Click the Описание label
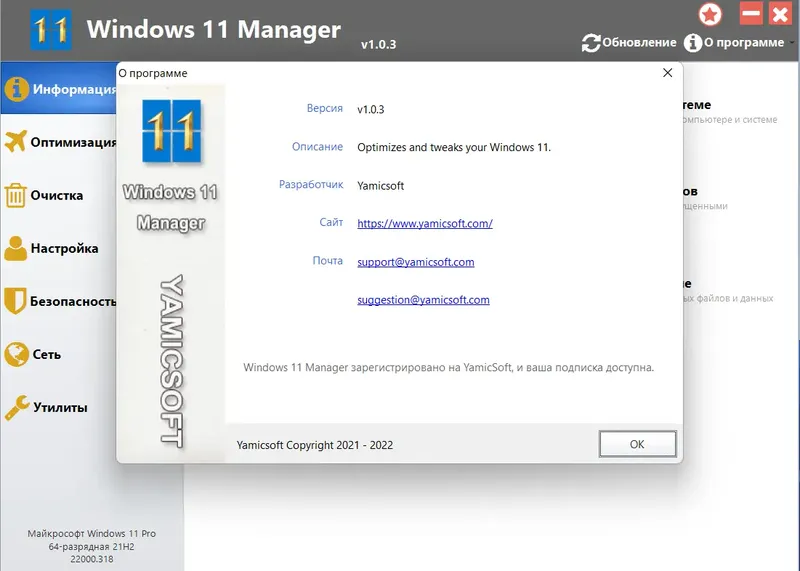Viewport: 800px width, 571px height. pos(317,146)
